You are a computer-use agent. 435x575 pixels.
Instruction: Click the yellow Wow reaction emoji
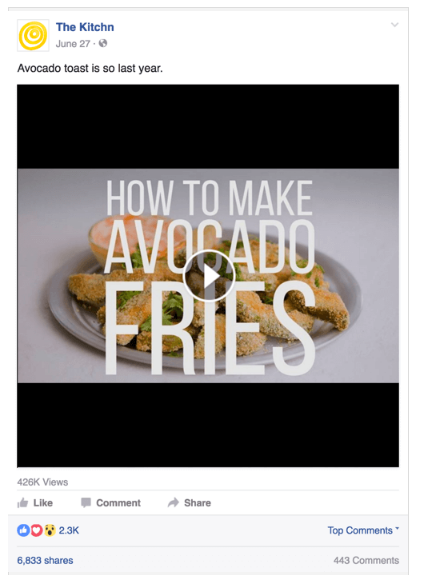pos(49,530)
